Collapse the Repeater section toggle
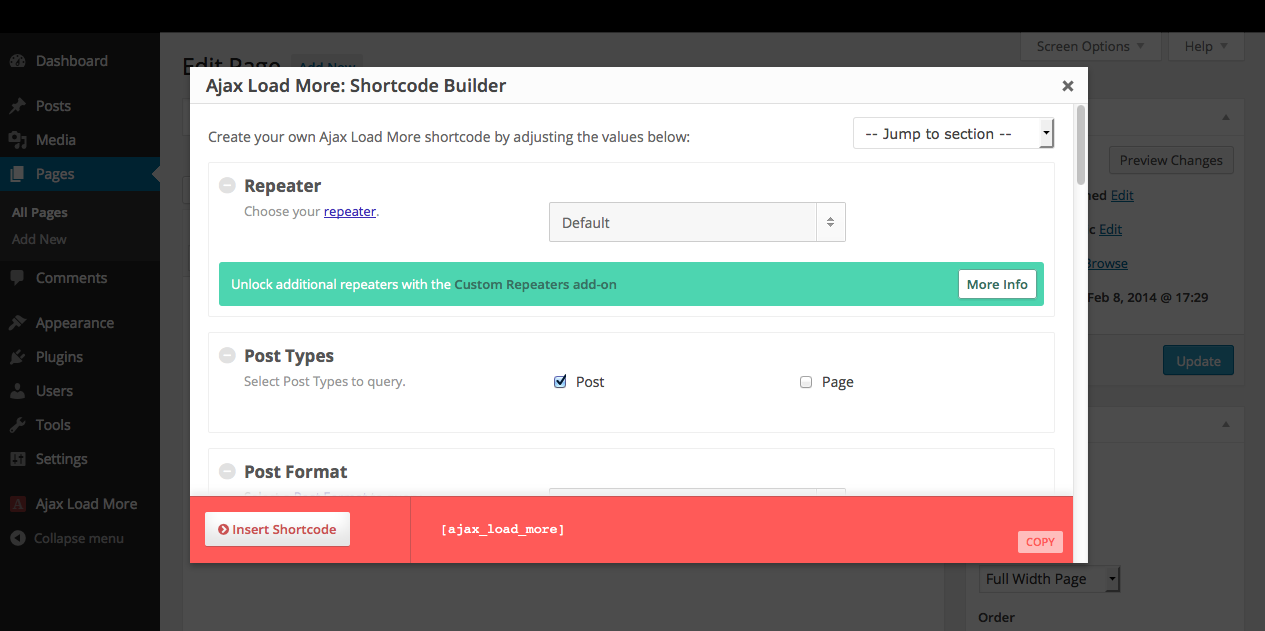Image resolution: width=1265 pixels, height=631 pixels. pos(227,186)
